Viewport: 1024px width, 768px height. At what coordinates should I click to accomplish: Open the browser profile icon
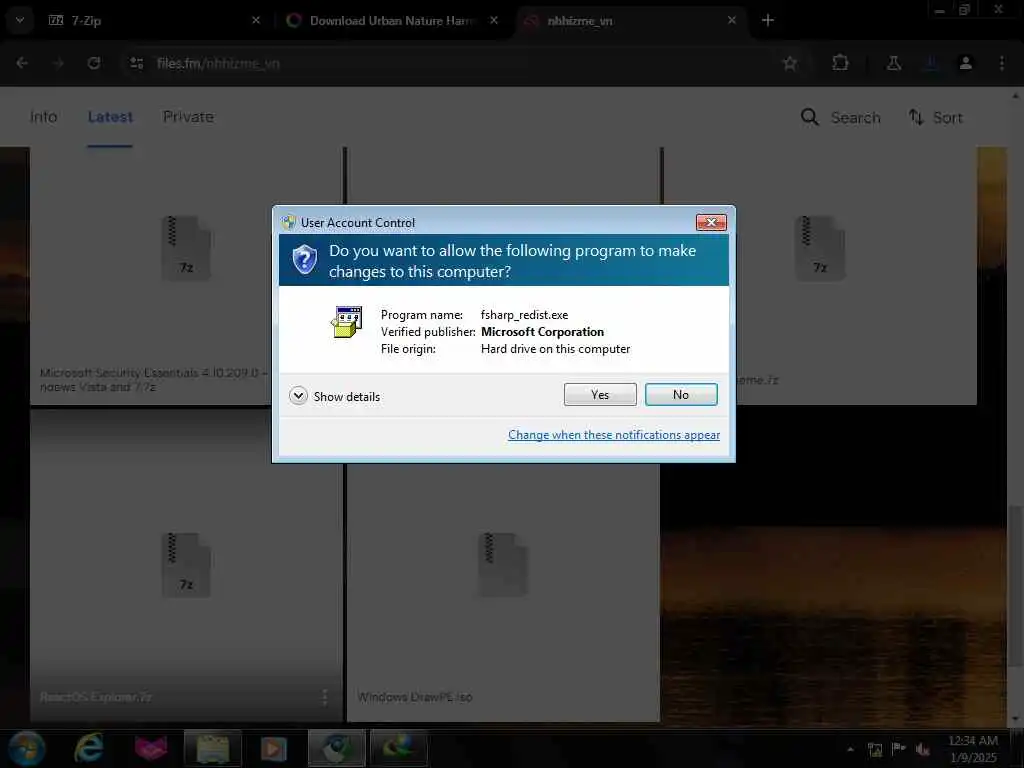965,63
